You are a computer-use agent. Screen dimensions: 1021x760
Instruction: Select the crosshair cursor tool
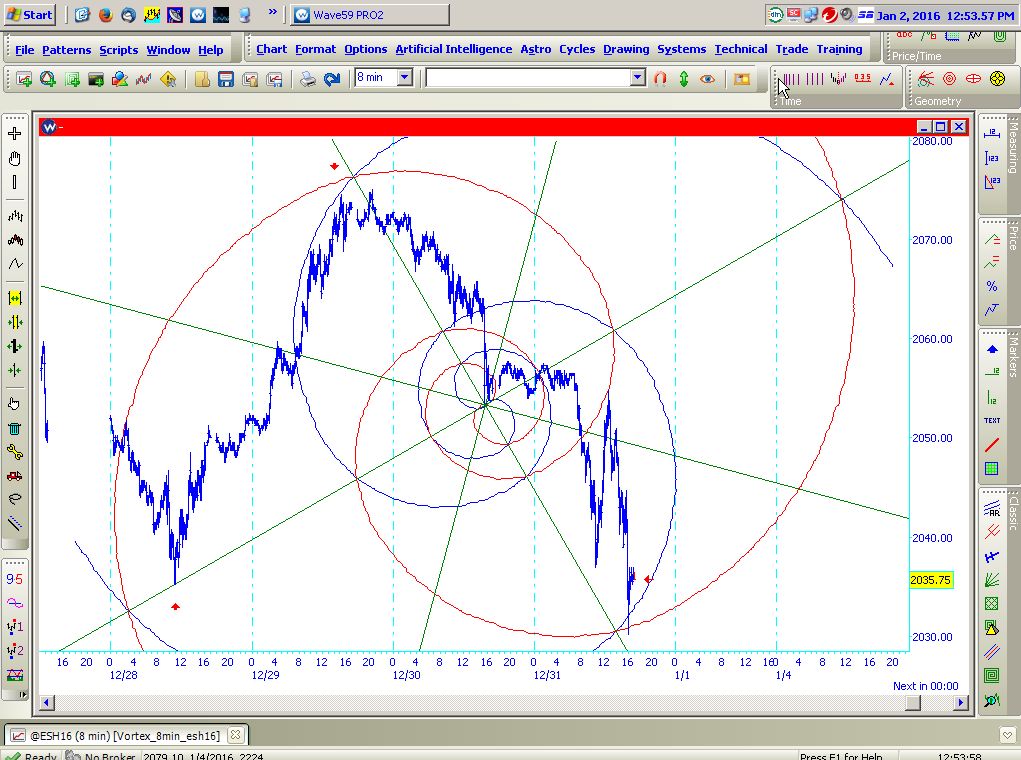click(15, 134)
